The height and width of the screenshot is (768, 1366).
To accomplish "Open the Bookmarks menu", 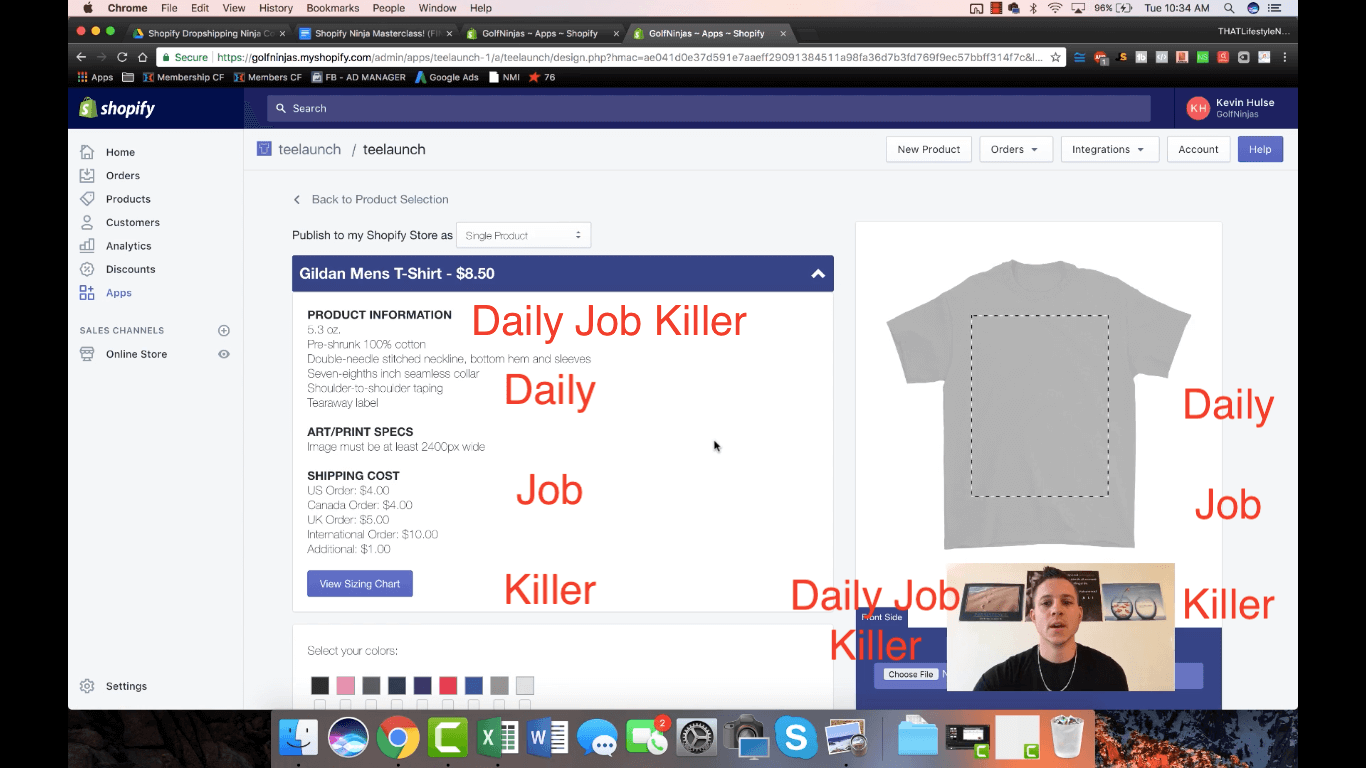I will tap(333, 8).
